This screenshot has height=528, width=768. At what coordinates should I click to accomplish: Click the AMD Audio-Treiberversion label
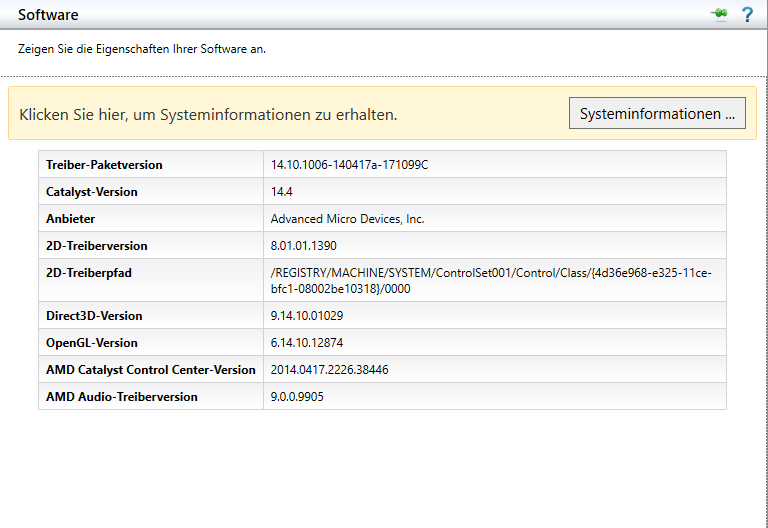[122, 396]
